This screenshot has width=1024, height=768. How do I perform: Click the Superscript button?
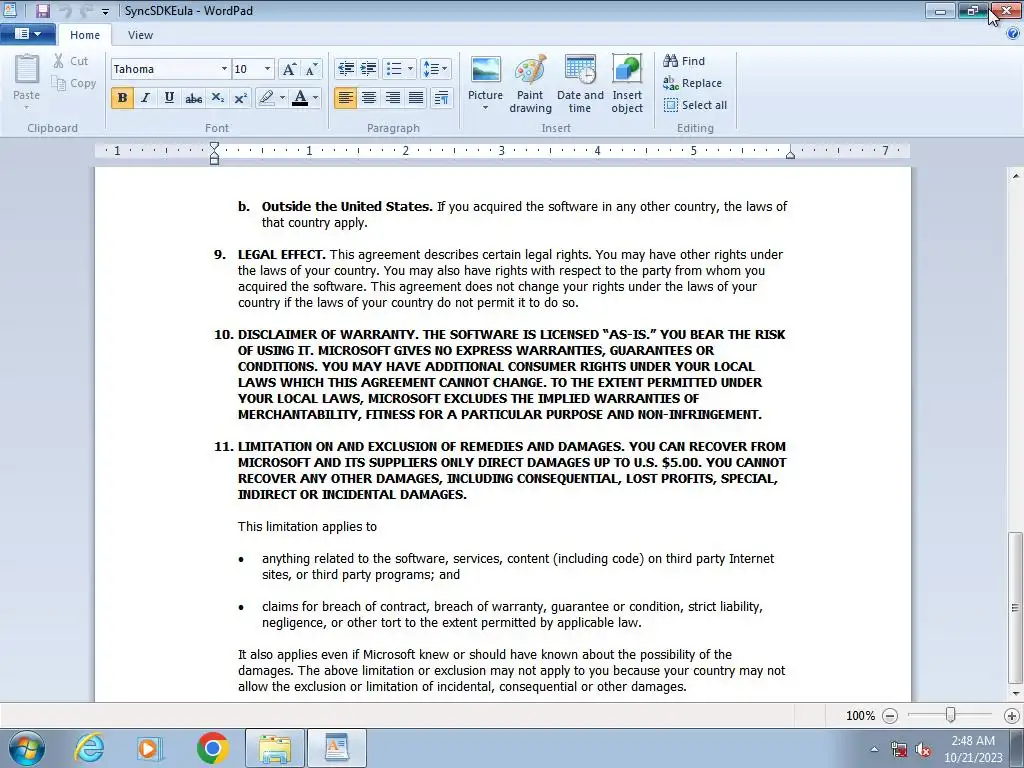[240, 98]
